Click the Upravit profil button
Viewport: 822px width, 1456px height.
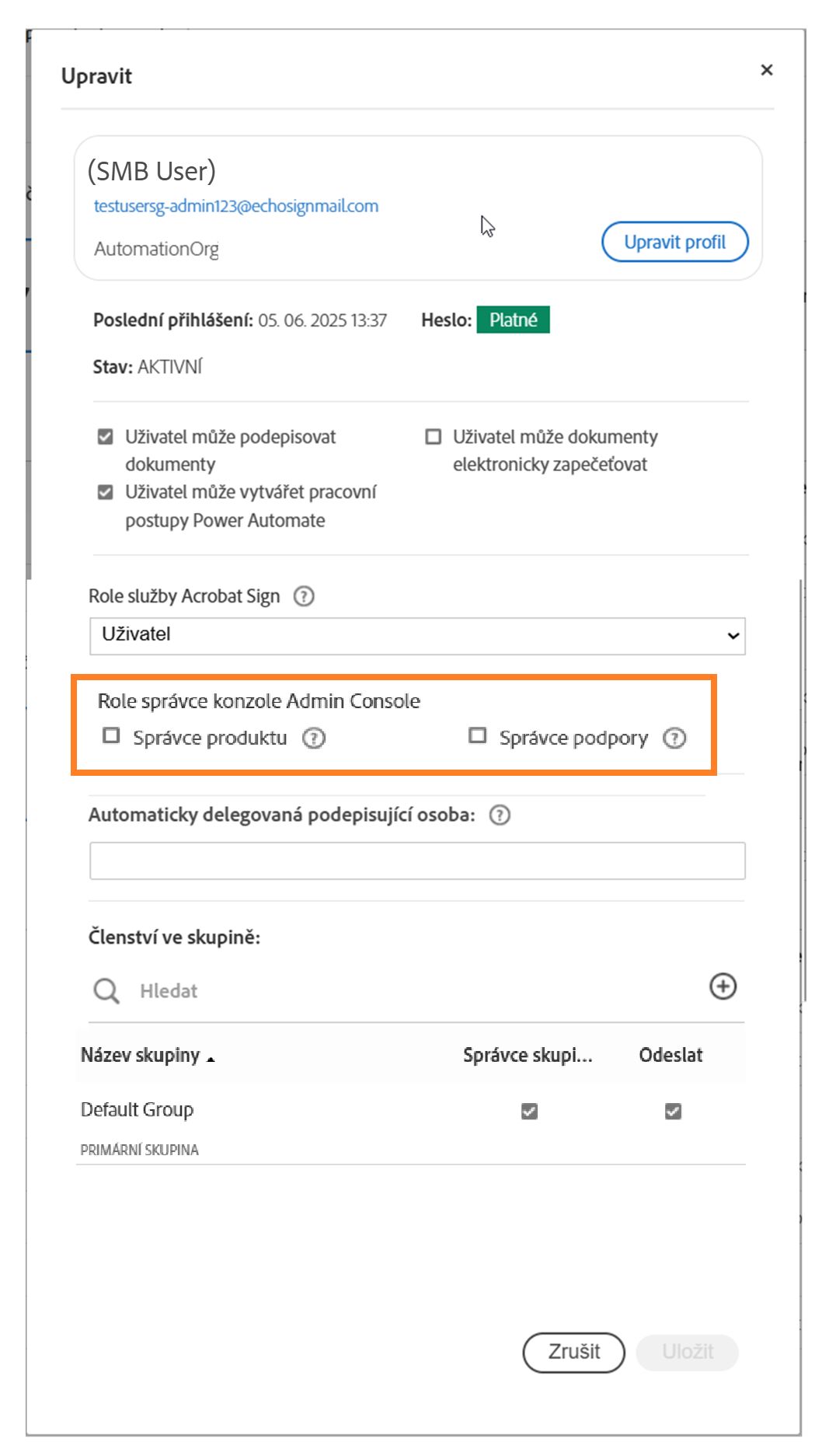click(x=674, y=242)
